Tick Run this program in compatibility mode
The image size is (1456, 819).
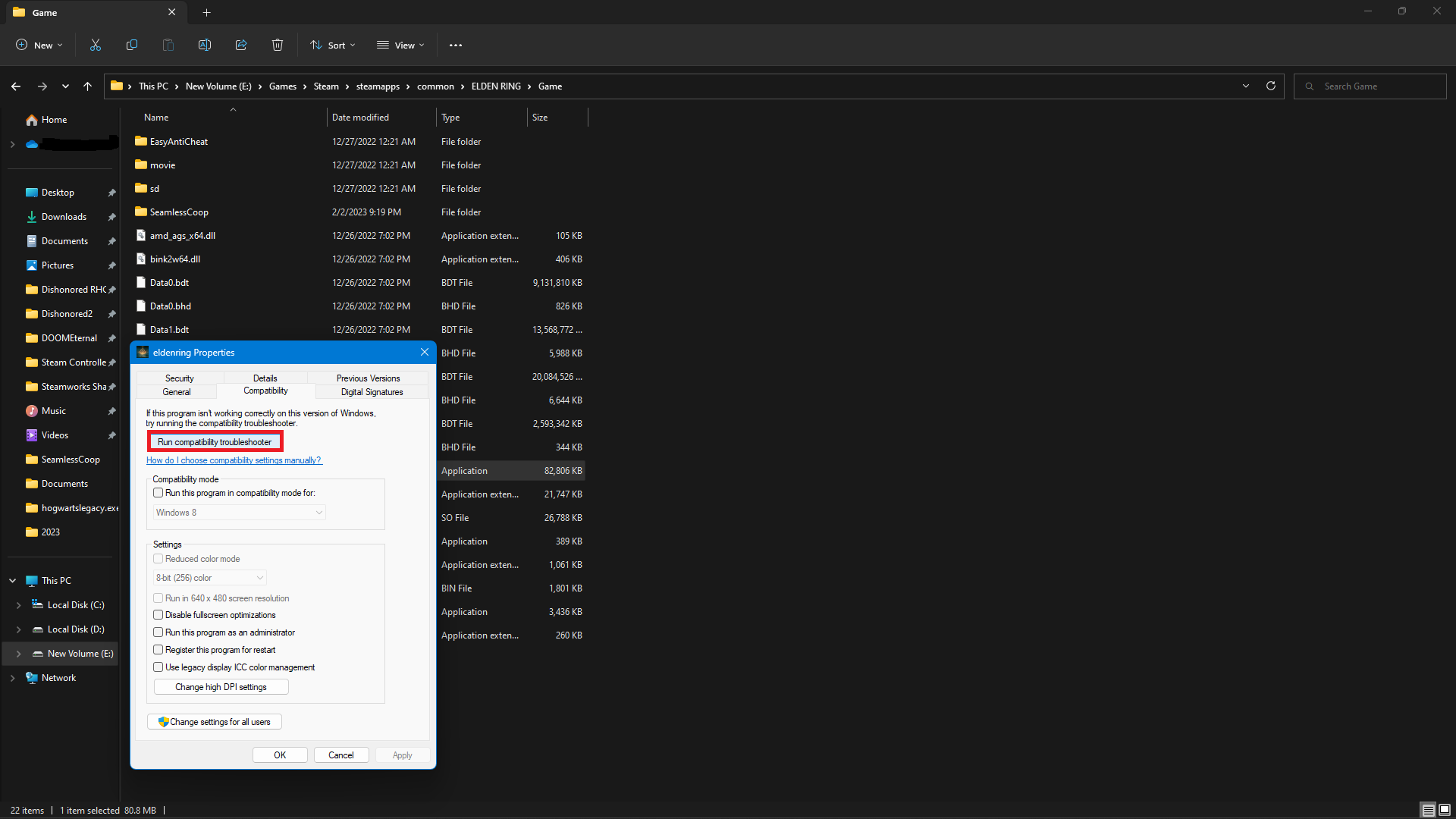(x=158, y=493)
